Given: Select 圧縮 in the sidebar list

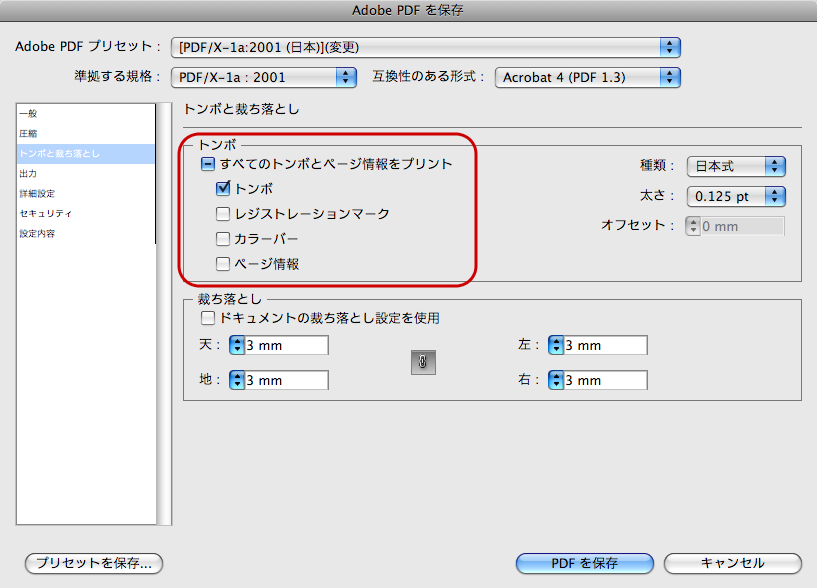Looking at the screenshot, I should [86, 133].
